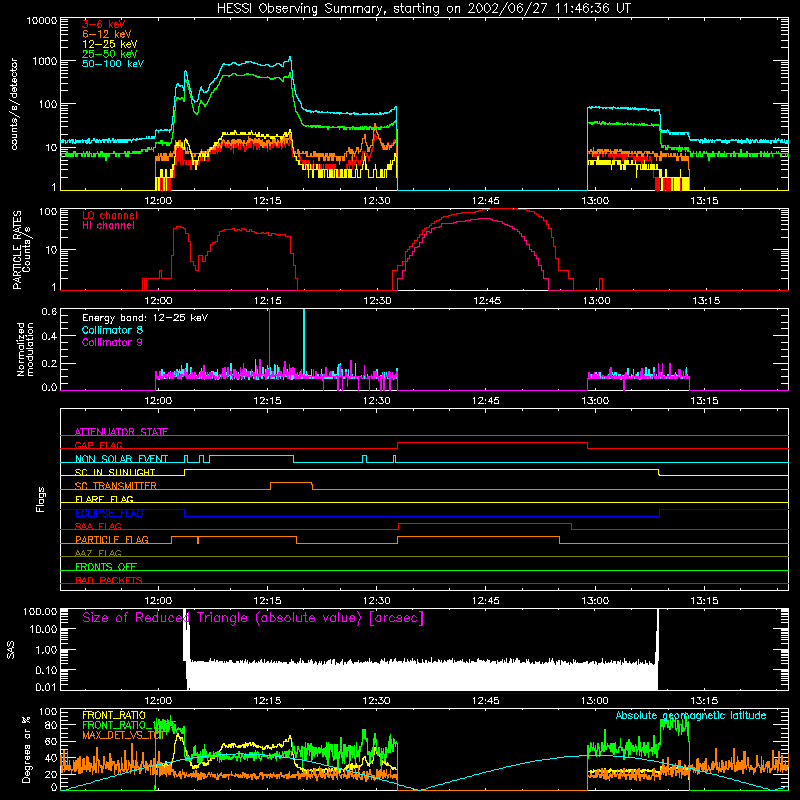Select the ECLIPSE_FLAG label
The height and width of the screenshot is (800, 800).
click(109, 513)
